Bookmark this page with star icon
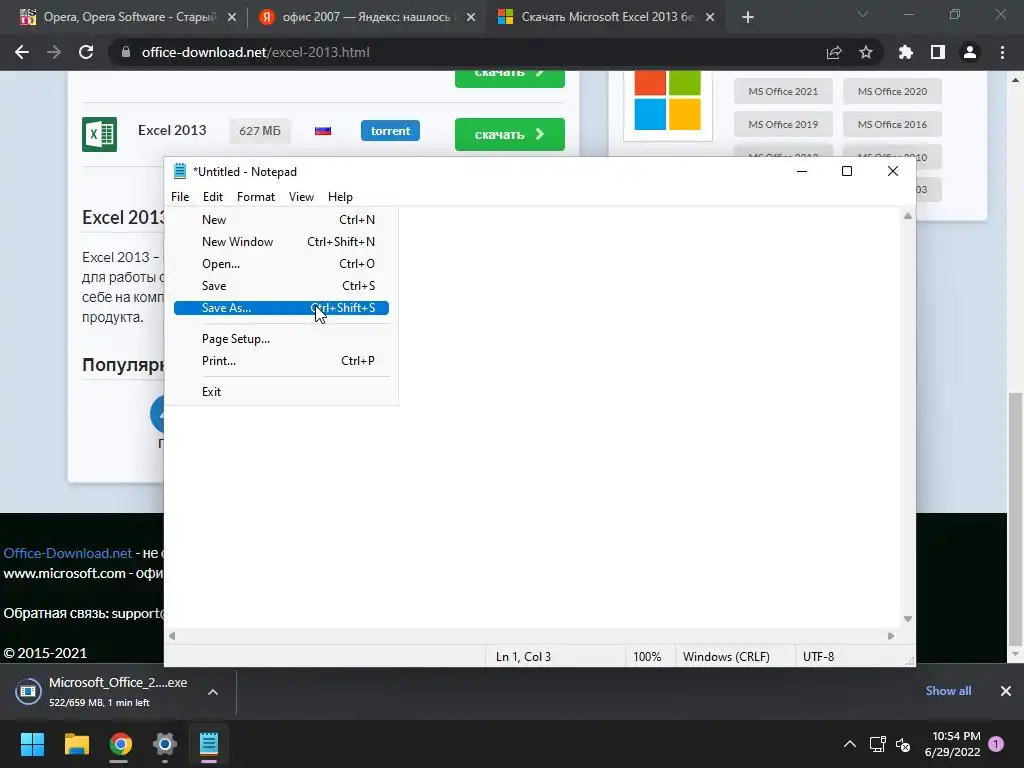 pos(866,52)
